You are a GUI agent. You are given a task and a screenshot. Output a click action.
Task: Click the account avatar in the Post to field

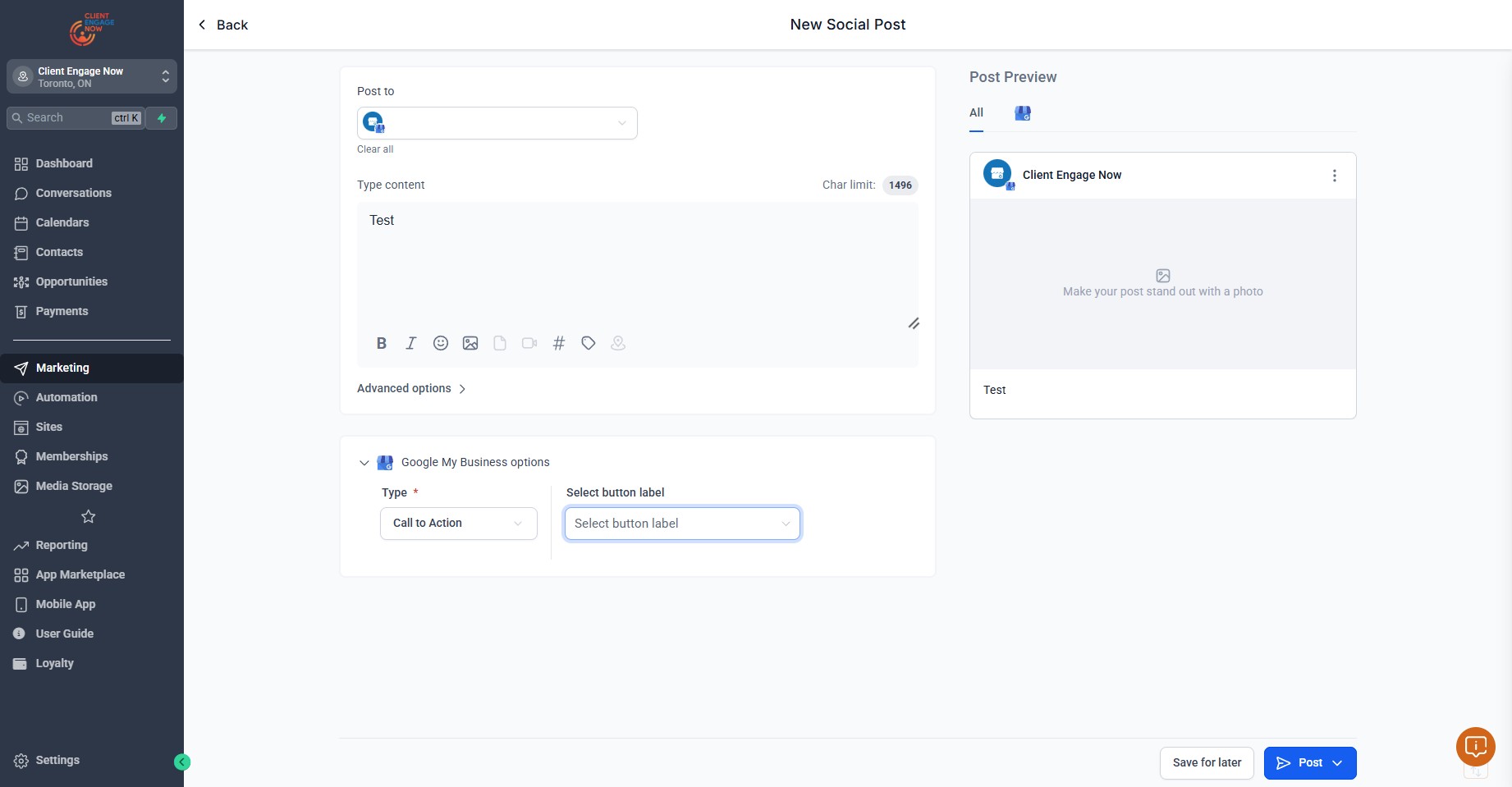coord(373,123)
